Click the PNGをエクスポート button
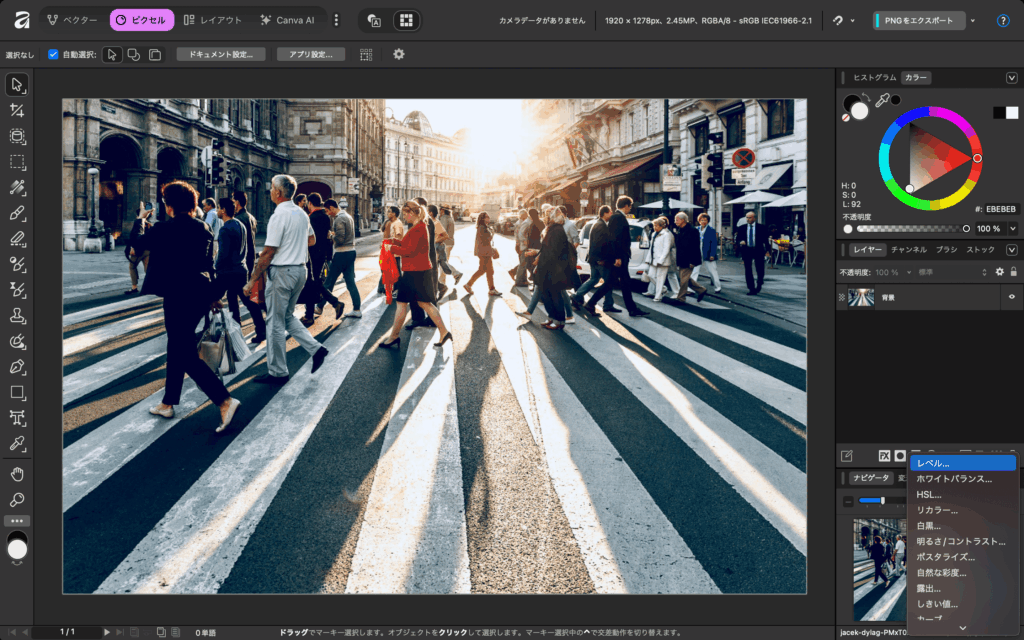This screenshot has height=640, width=1024. click(919, 20)
